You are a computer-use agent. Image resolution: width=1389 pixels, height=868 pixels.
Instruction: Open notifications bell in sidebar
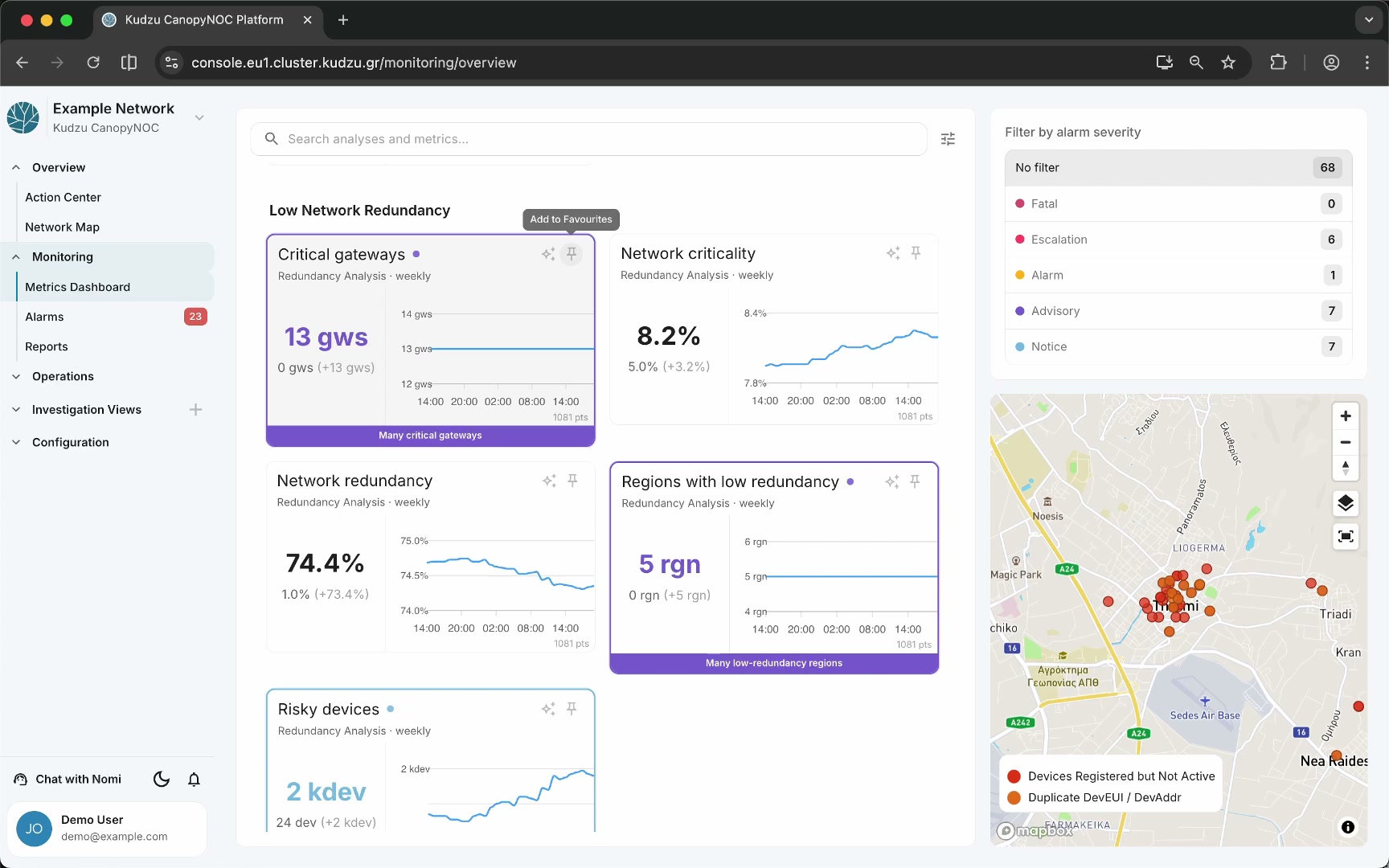pos(194,780)
